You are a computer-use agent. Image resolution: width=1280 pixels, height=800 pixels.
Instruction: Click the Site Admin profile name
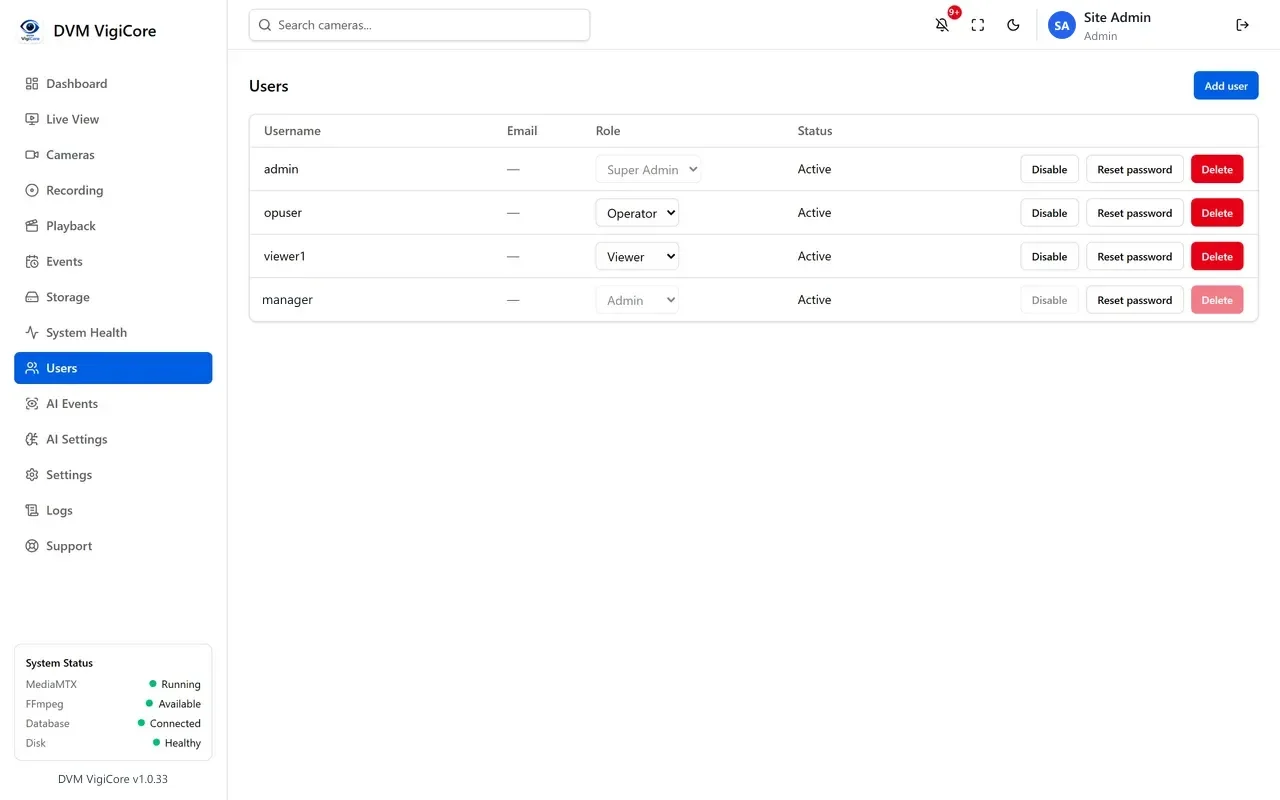click(x=1117, y=17)
